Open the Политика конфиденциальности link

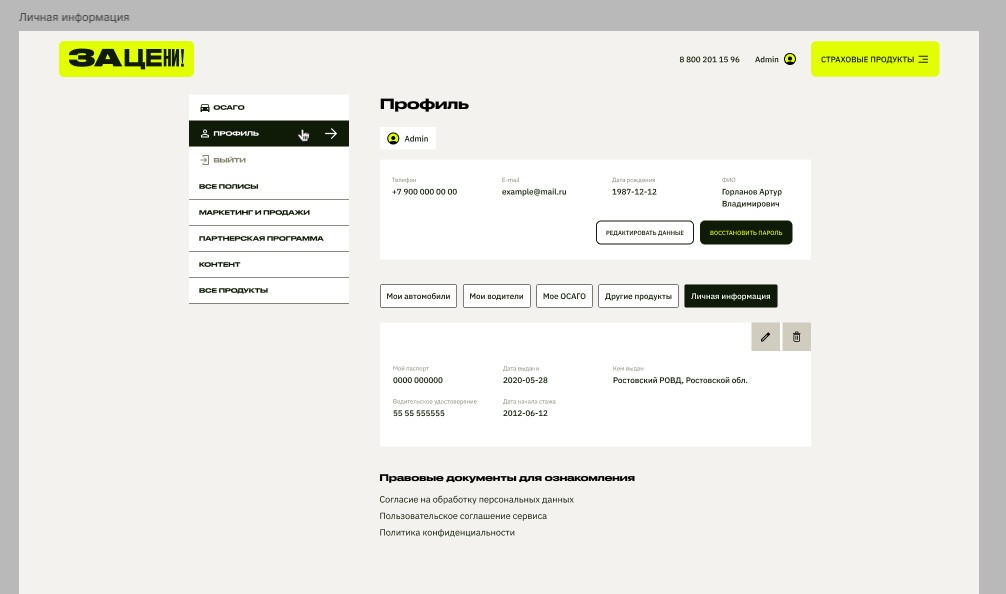pyautogui.click(x=447, y=532)
